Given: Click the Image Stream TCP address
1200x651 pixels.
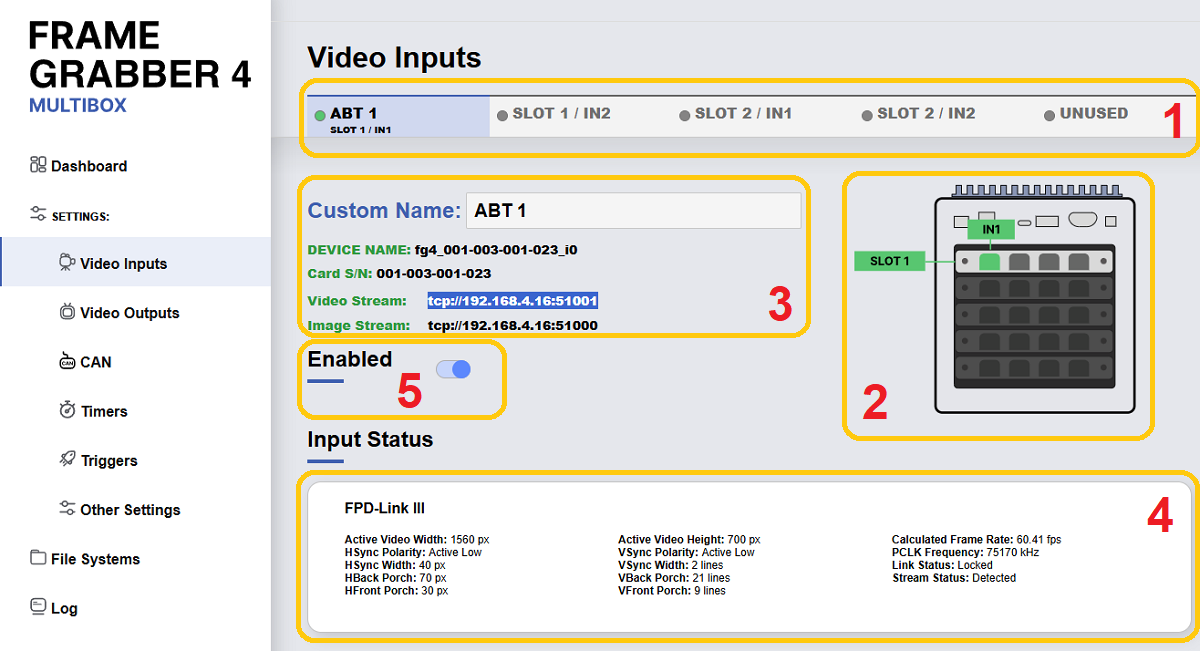Looking at the screenshot, I should pos(512,326).
